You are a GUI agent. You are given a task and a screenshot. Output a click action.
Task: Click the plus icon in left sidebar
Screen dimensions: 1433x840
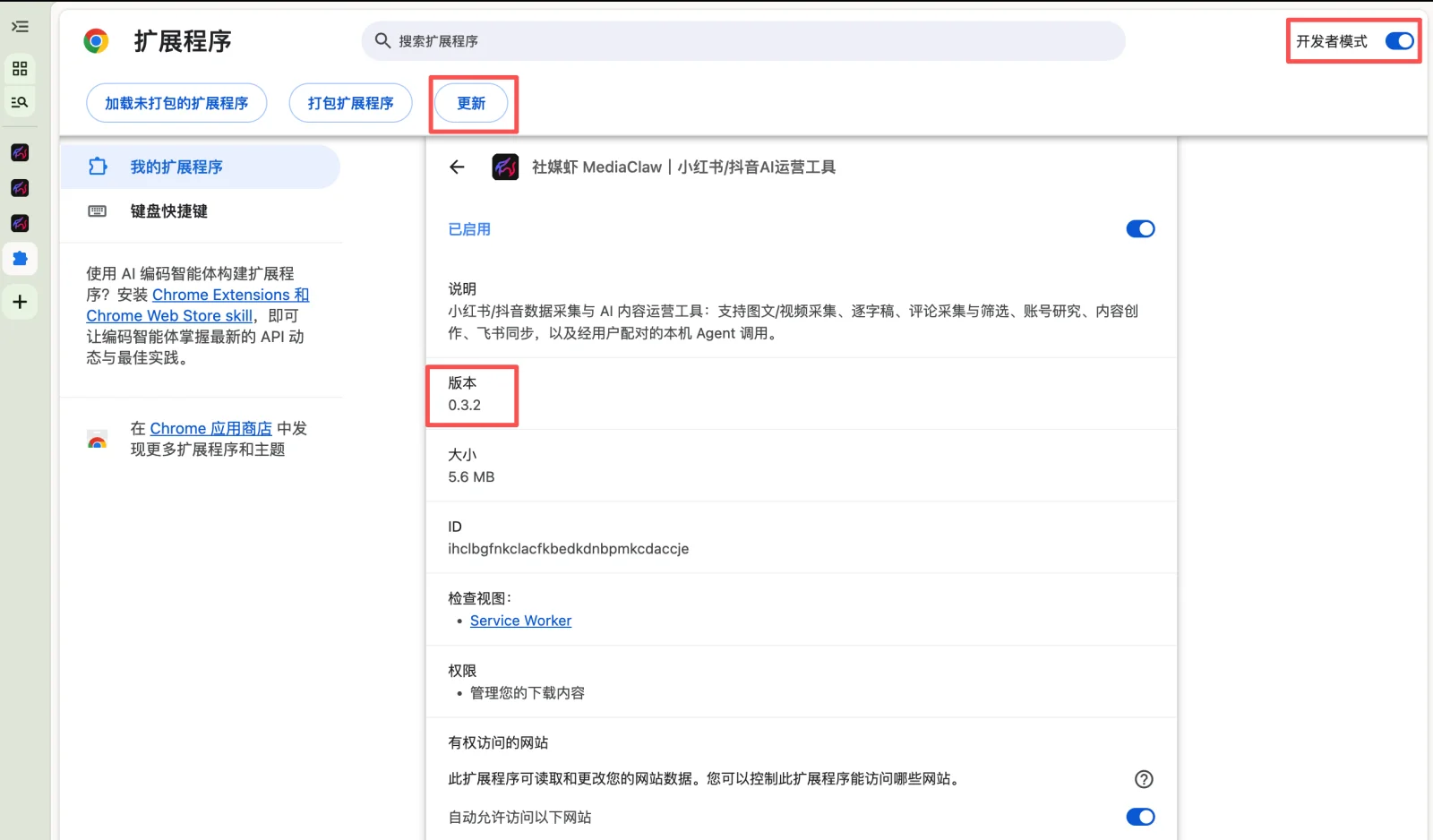click(20, 302)
